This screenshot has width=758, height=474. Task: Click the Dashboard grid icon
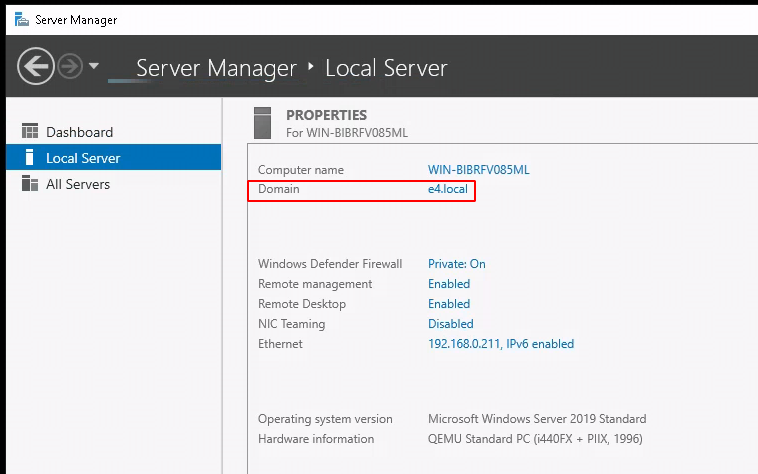(x=30, y=131)
